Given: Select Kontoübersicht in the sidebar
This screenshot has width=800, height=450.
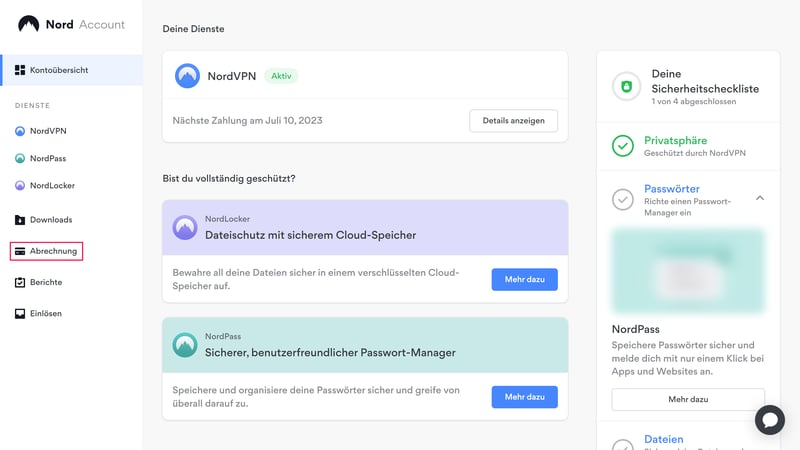Looking at the screenshot, I should tap(58, 70).
